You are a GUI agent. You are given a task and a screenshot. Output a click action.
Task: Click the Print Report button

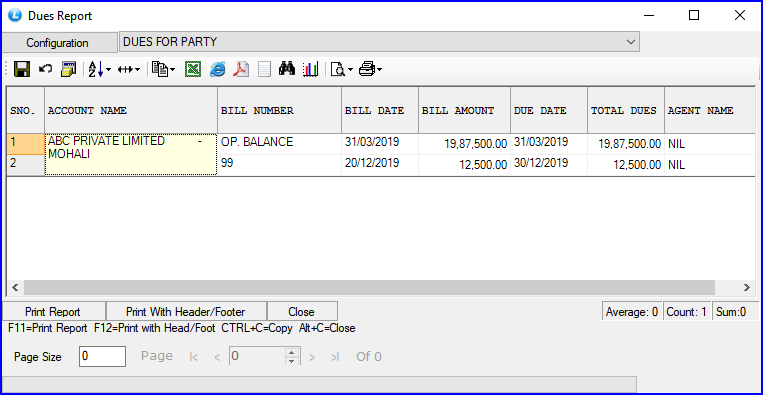(53, 311)
